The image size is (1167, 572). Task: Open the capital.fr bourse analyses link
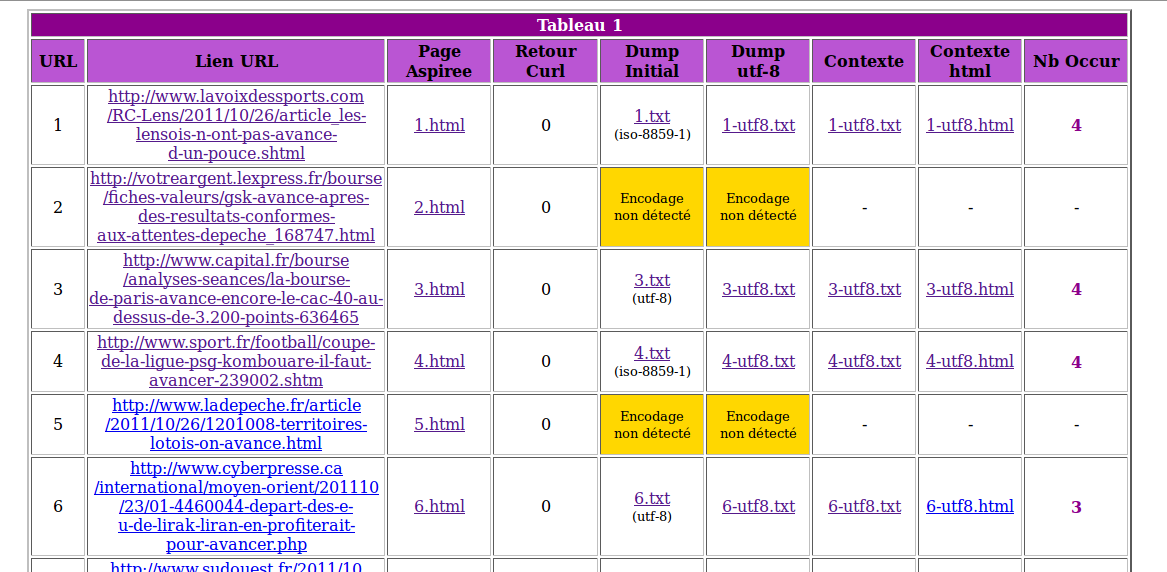click(236, 289)
